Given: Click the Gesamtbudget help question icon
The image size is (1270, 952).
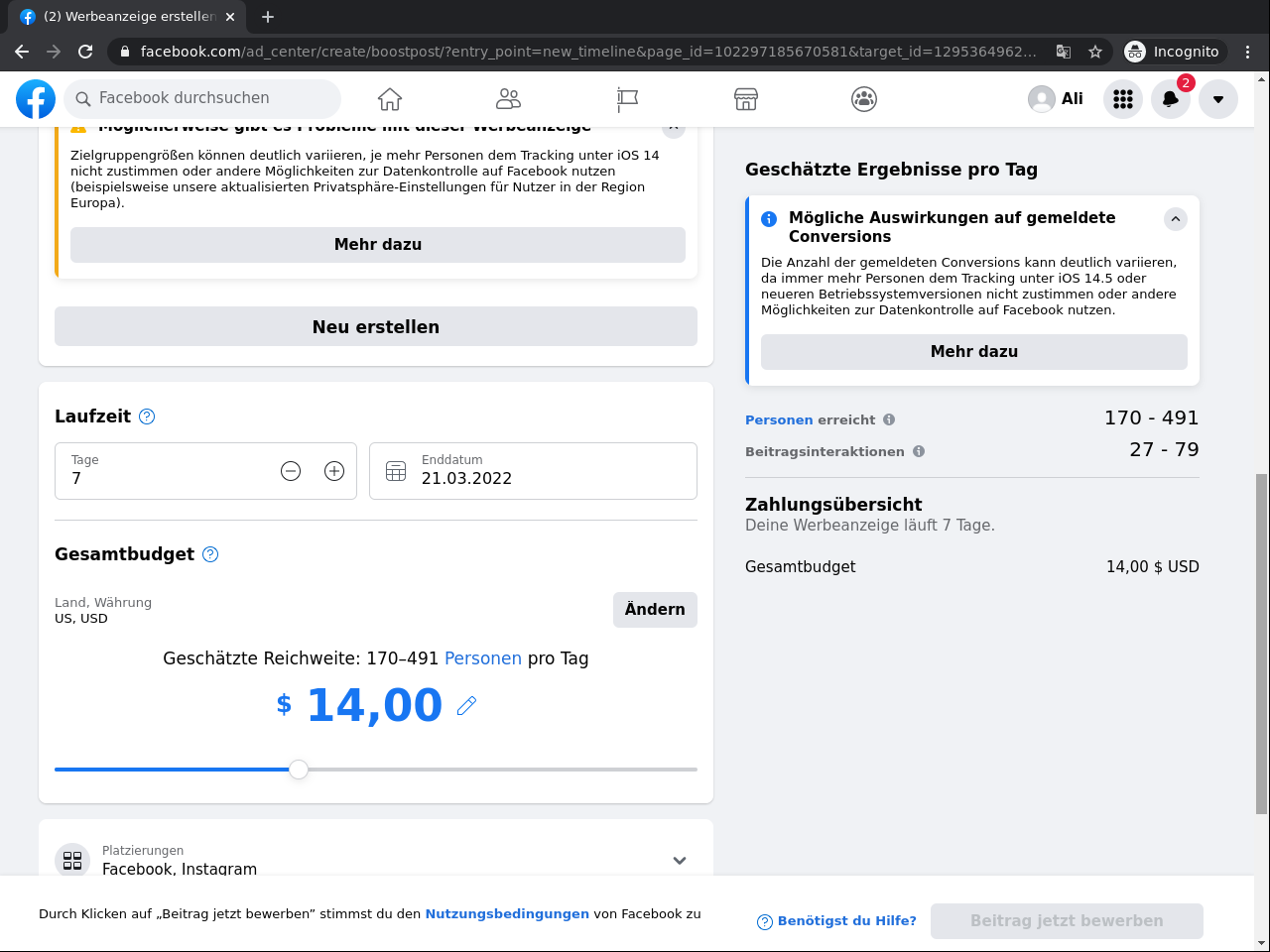Looking at the screenshot, I should point(210,554).
